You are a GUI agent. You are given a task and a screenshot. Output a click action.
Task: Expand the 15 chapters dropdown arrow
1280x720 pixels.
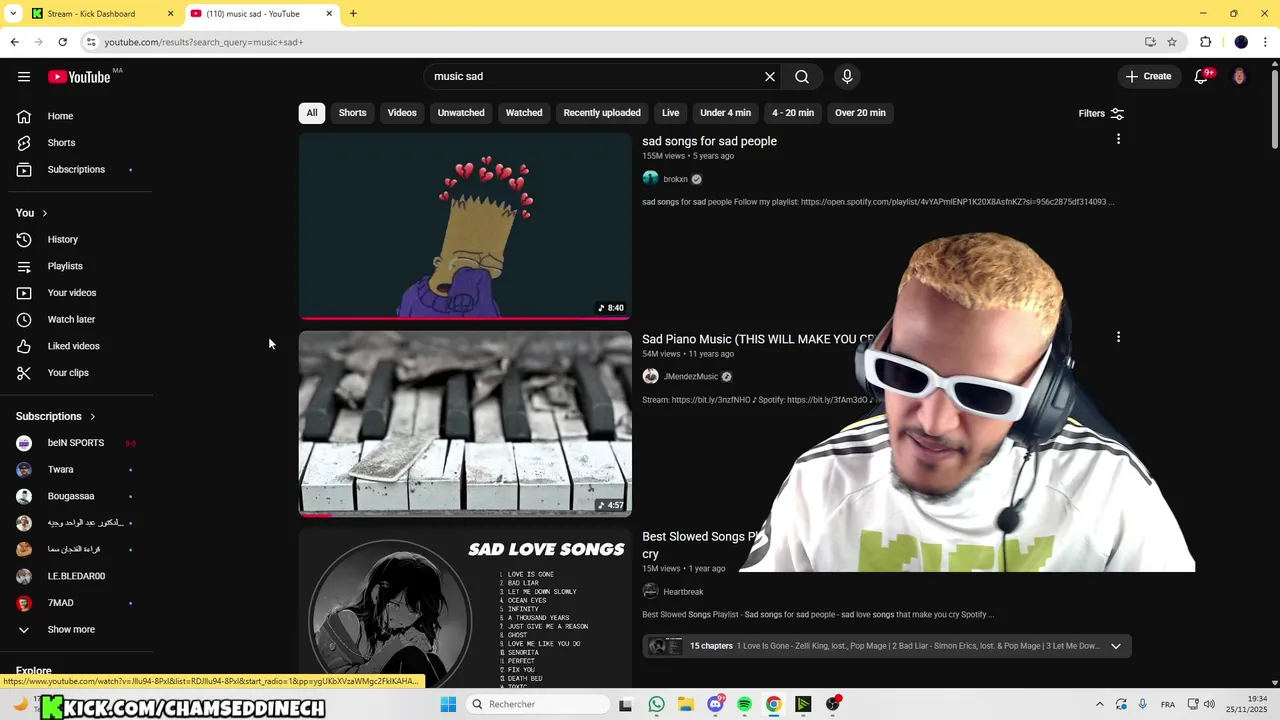[x=1116, y=646]
